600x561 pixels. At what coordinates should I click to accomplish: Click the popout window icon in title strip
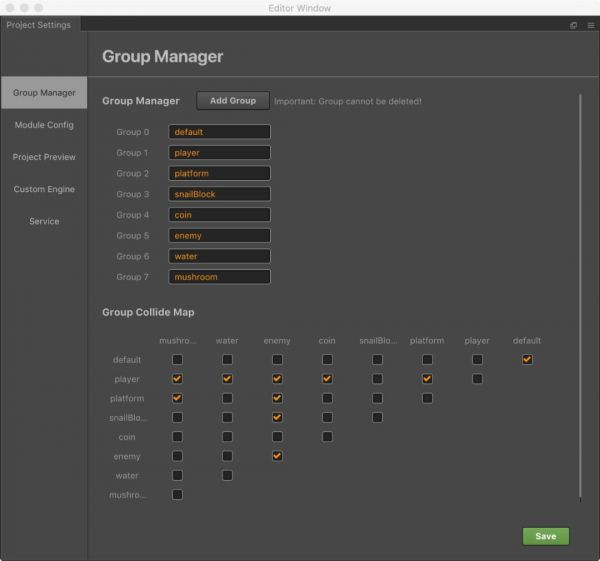coord(573,26)
